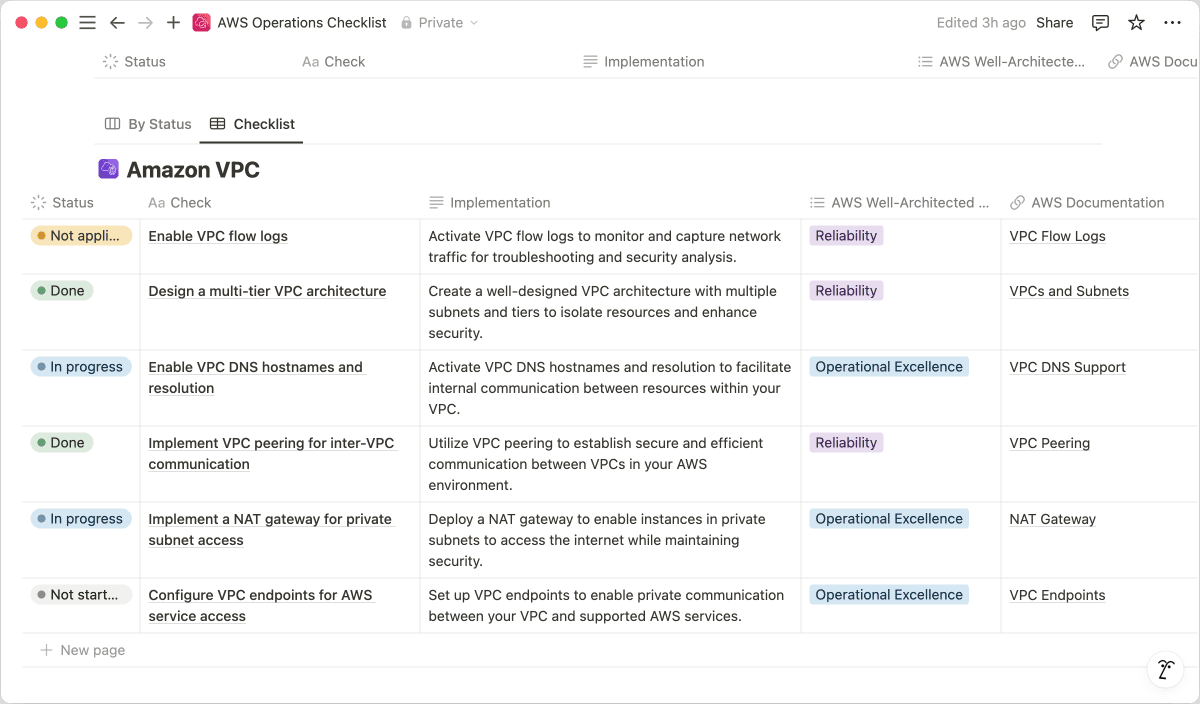Click Edited 3h ago timestamp
Viewport: 1200px width, 704px height.
(x=981, y=22)
